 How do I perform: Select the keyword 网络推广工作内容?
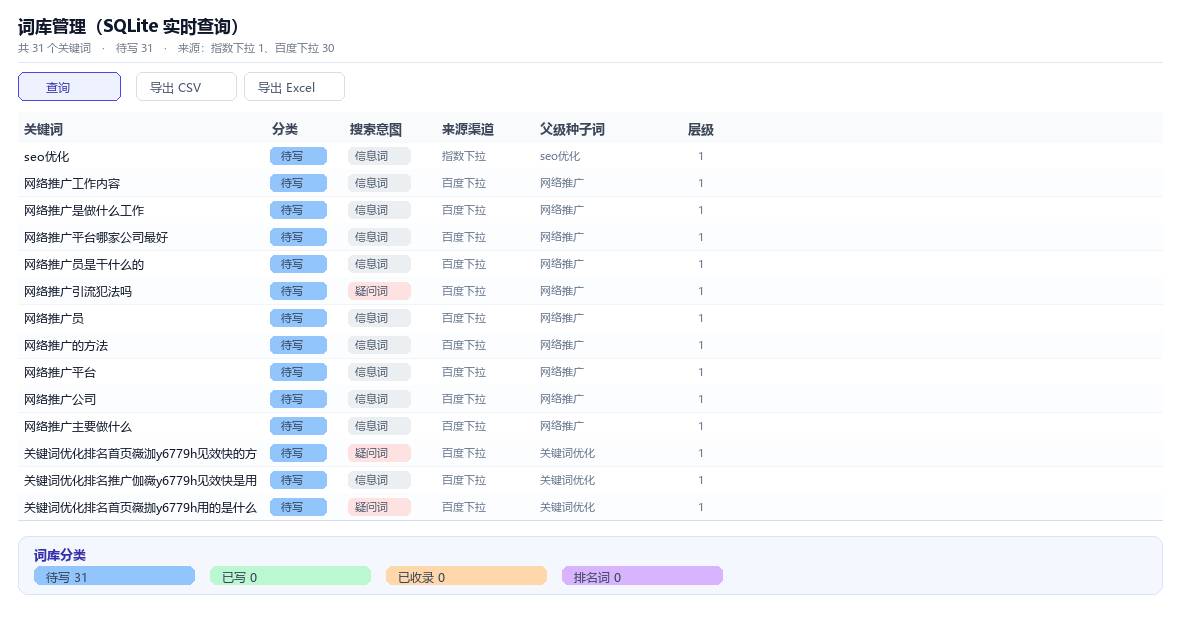(x=72, y=184)
